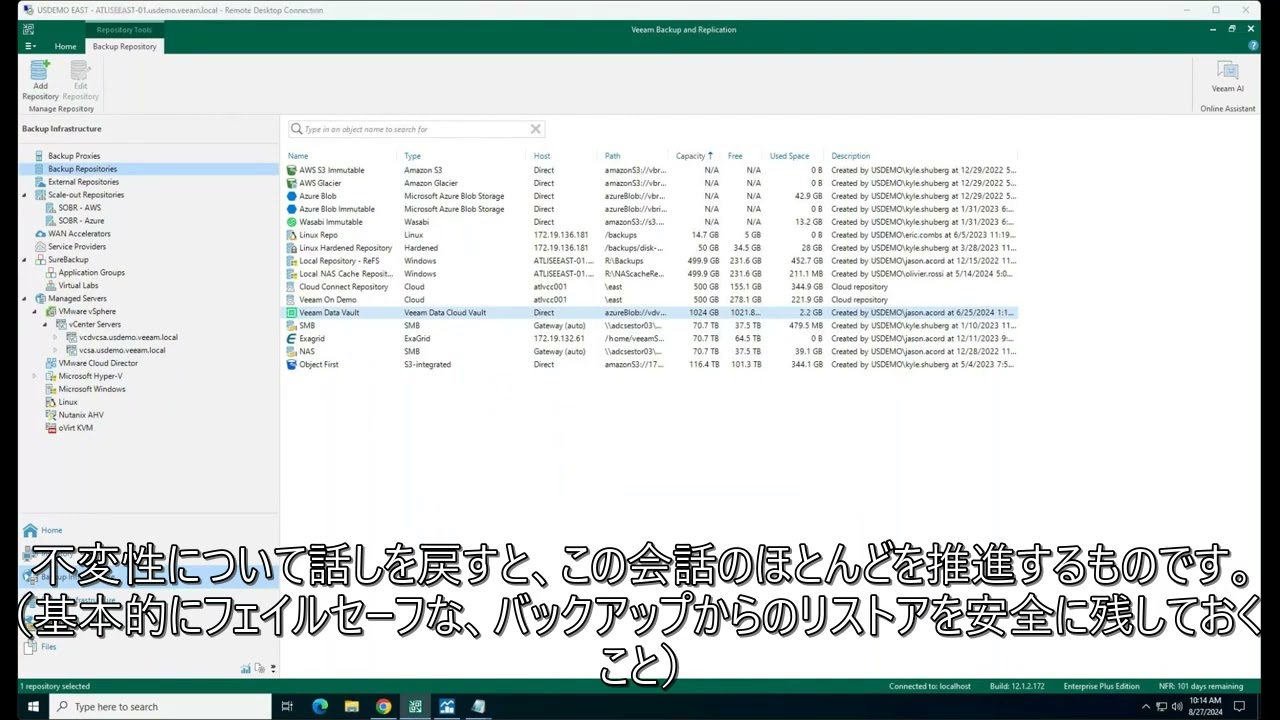Open the main hamburger menu
The height and width of the screenshot is (720, 1280).
coord(30,46)
